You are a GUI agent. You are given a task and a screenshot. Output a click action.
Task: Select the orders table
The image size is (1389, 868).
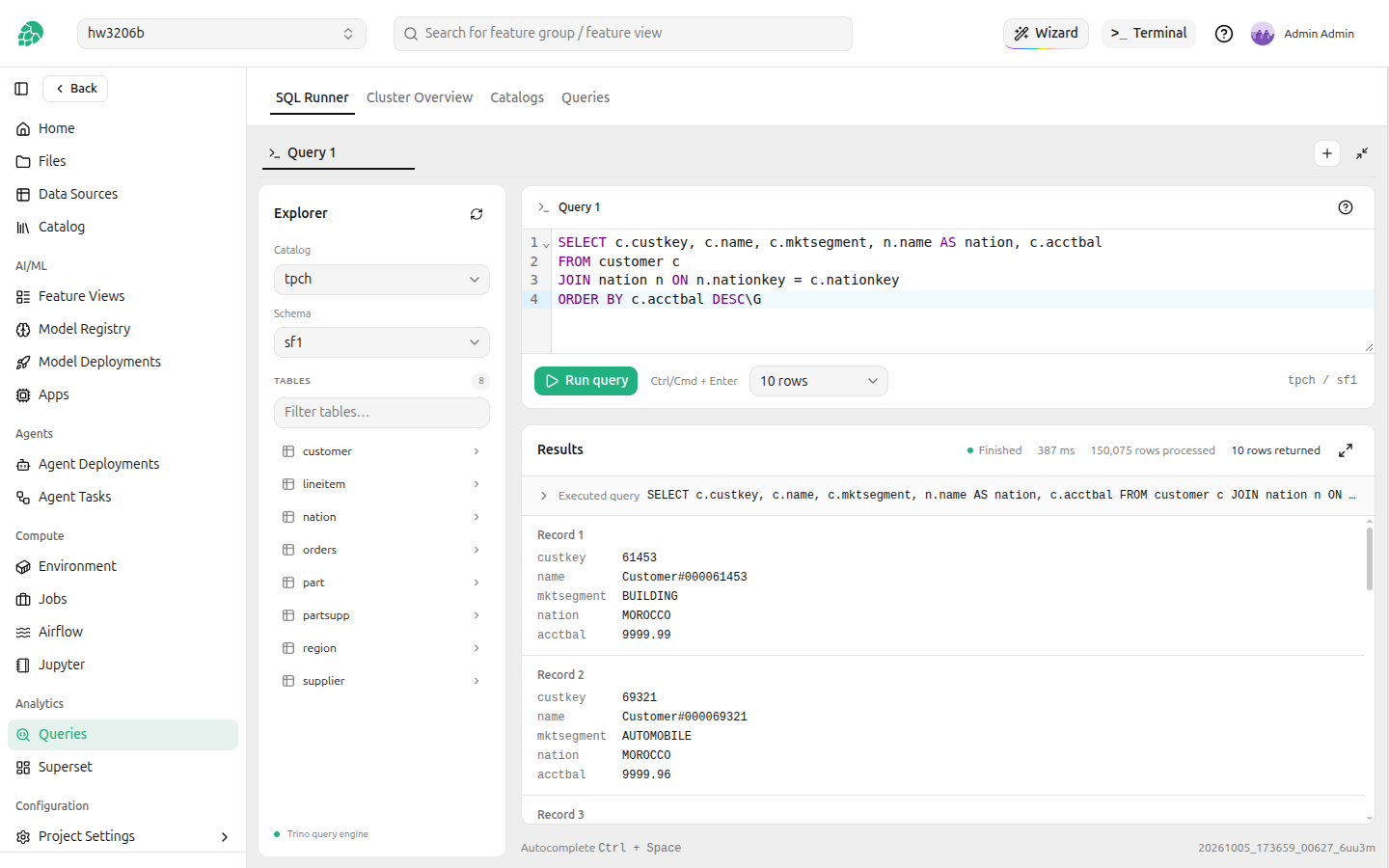pyautogui.click(x=381, y=550)
